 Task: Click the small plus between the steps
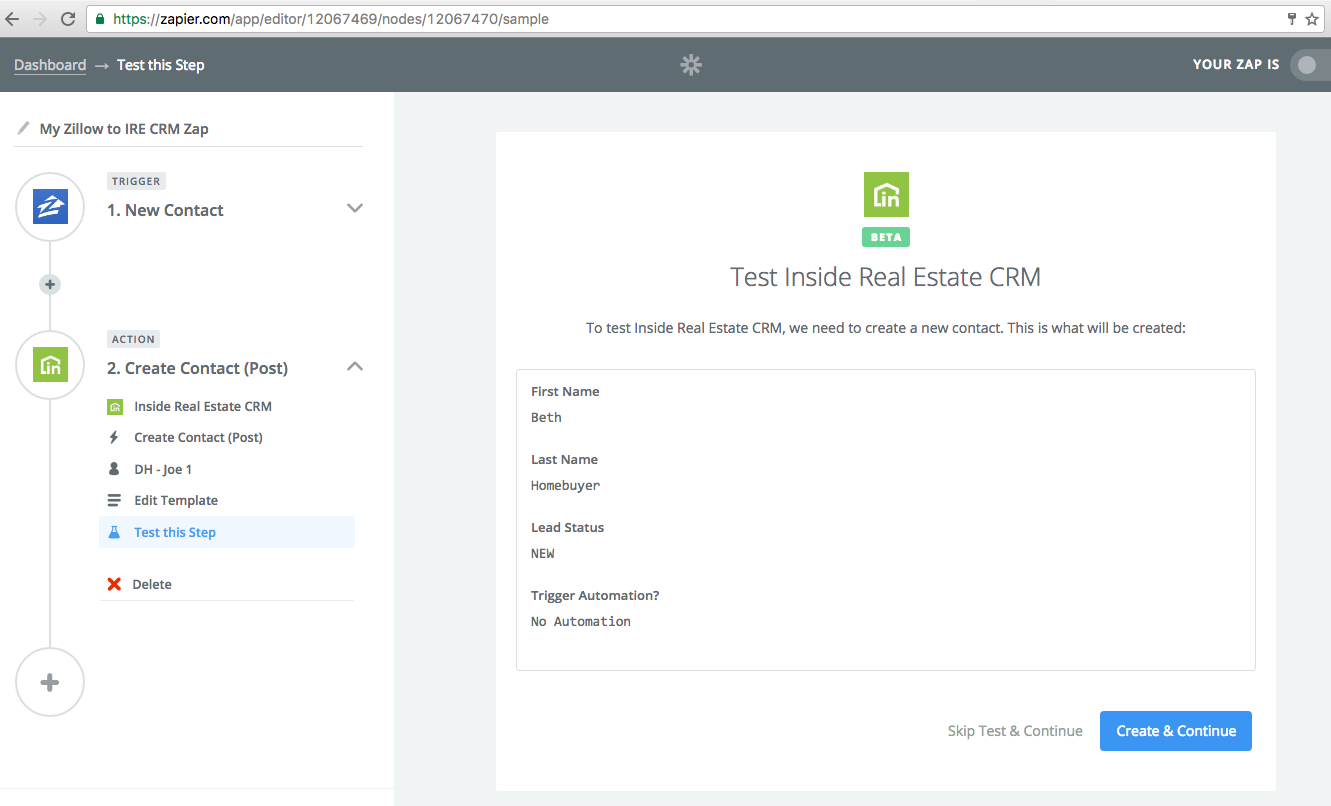50,285
